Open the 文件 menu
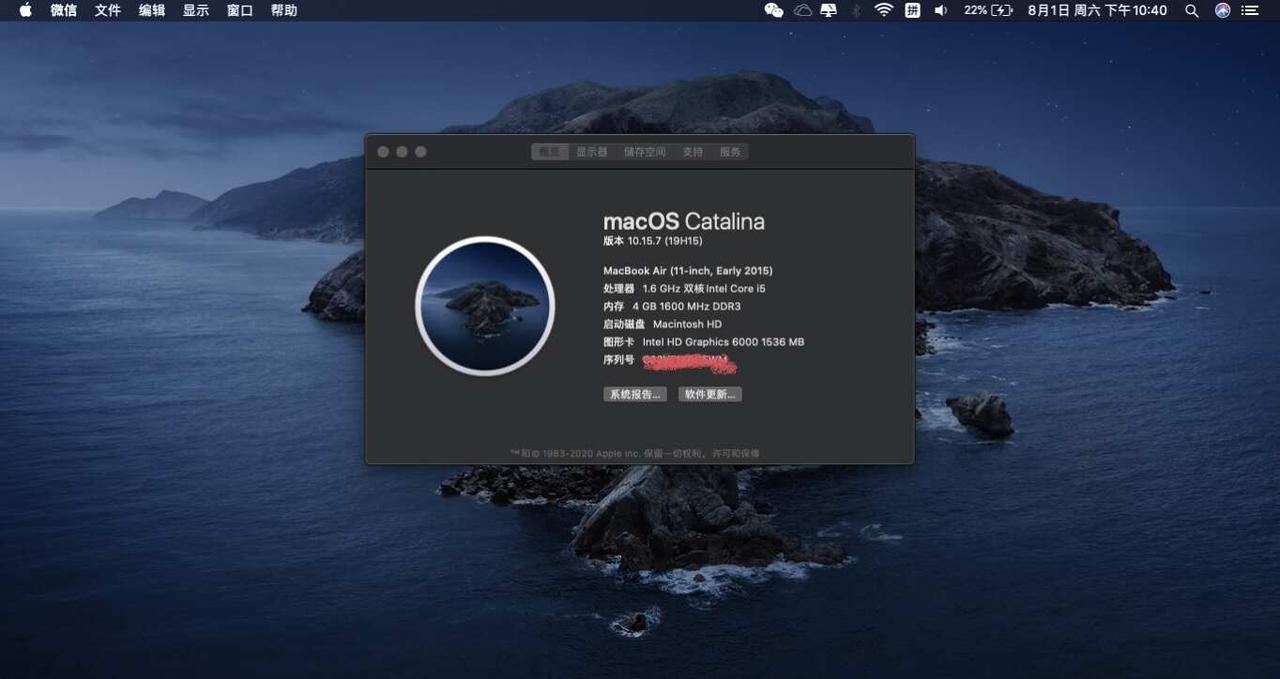 click(x=108, y=10)
